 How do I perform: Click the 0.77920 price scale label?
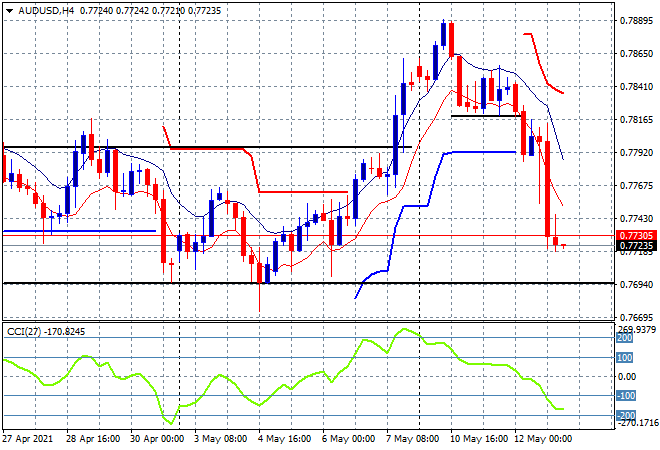[x=636, y=153]
